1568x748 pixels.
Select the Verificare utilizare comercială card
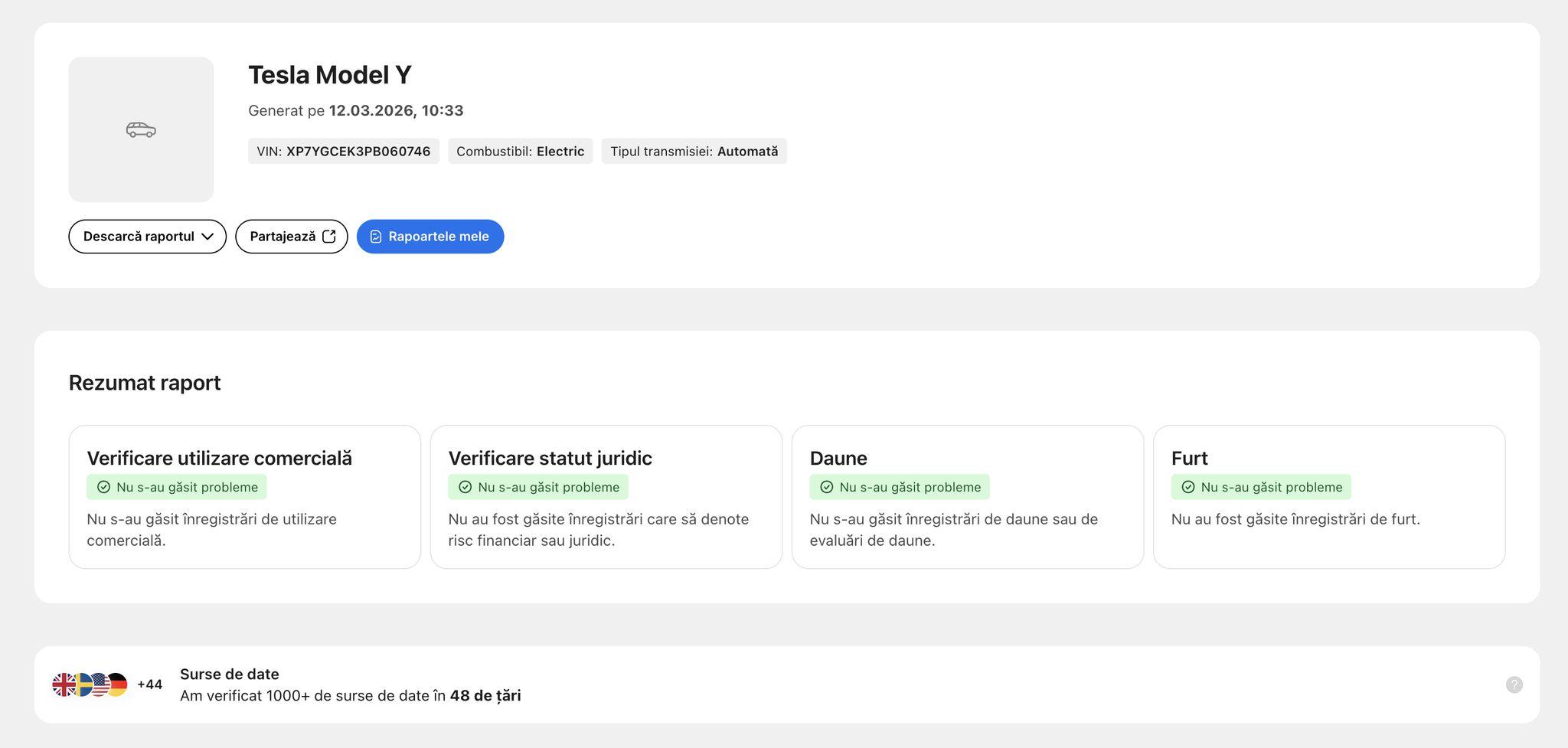(x=244, y=497)
